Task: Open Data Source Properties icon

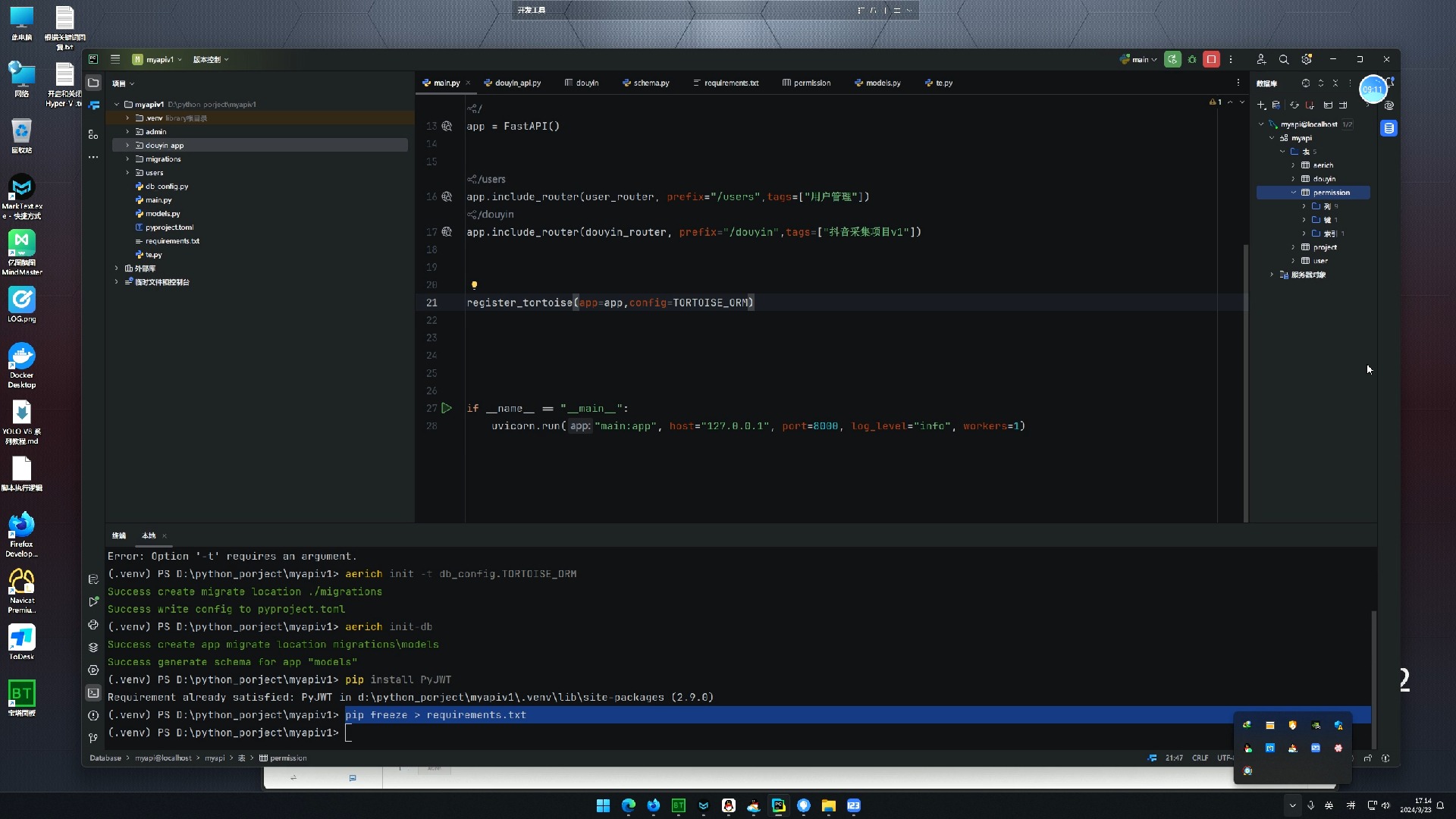Action: click(x=1276, y=105)
